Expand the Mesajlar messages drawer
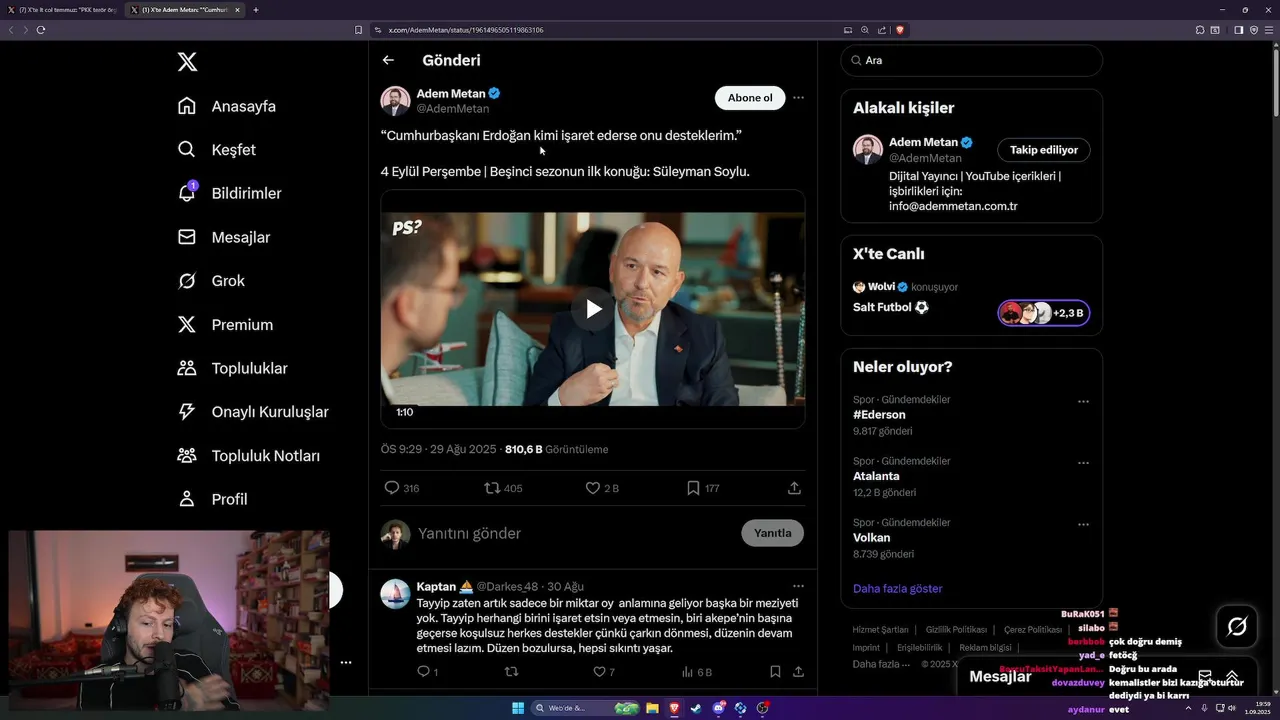The width and height of the screenshot is (1280, 720). [x=1232, y=677]
